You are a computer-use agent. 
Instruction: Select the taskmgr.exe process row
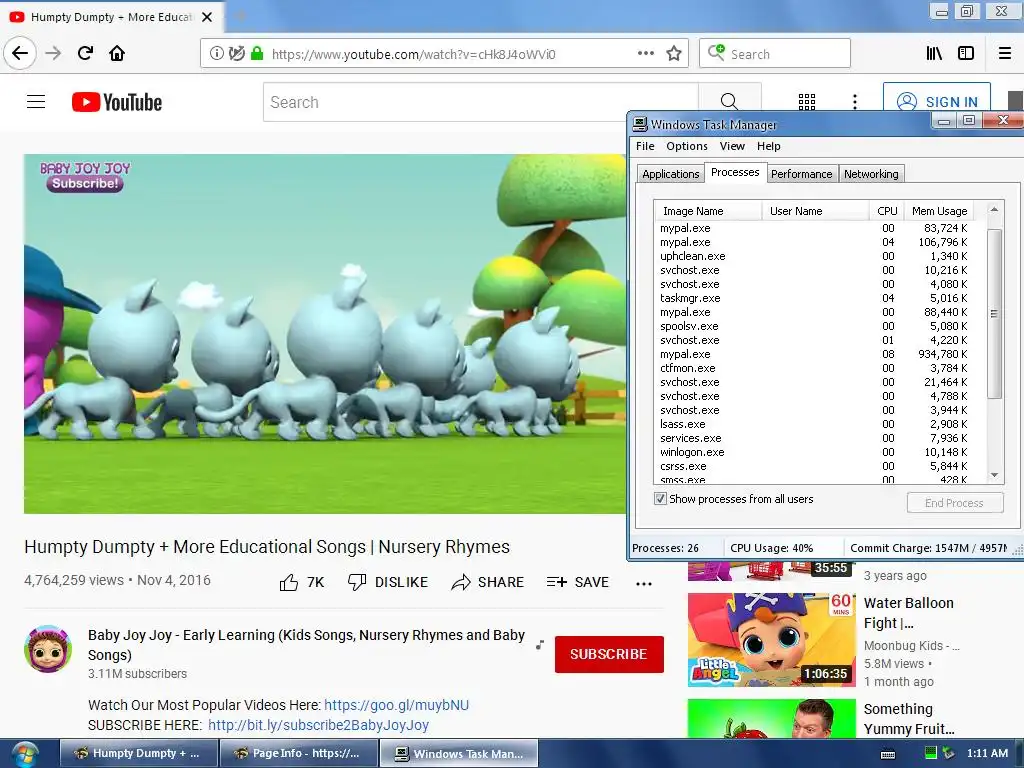[x=813, y=298]
